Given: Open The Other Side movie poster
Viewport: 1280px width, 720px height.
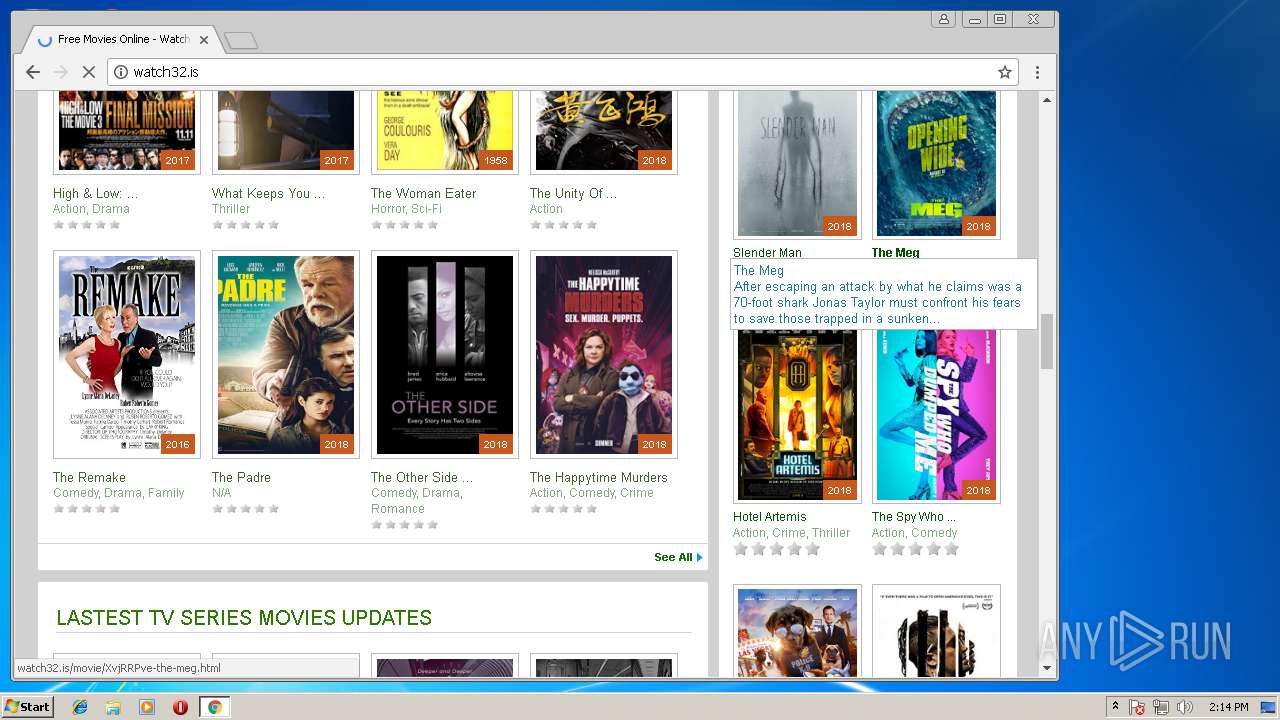Looking at the screenshot, I should click(x=445, y=355).
